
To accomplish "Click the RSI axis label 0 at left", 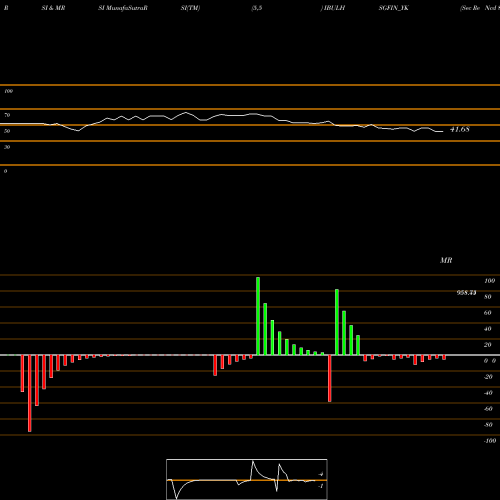I will [5, 171].
